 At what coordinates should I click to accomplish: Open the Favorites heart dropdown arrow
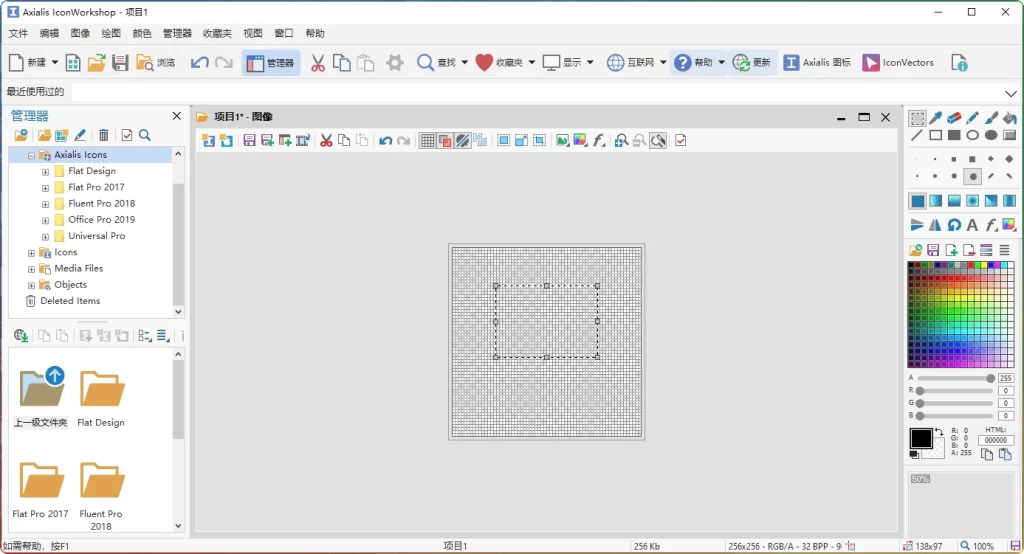coord(532,63)
